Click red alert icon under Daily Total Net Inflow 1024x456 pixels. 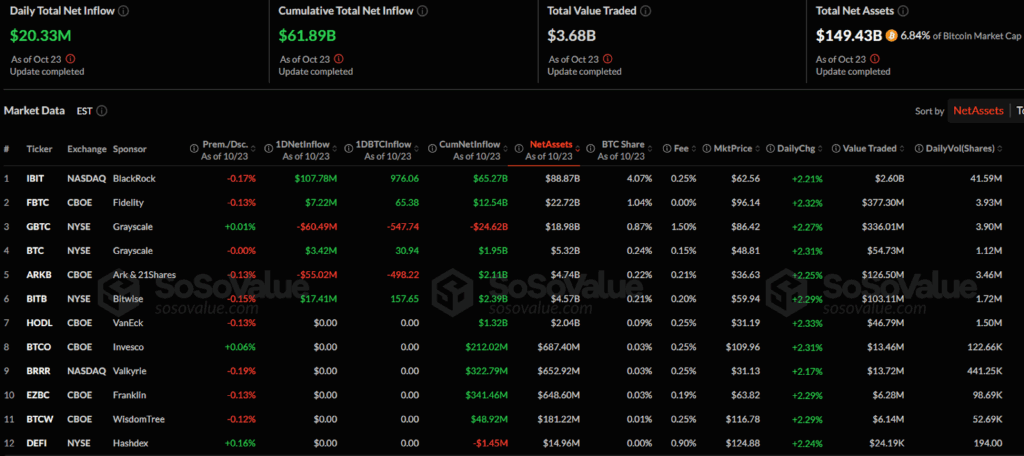pyautogui.click(x=70, y=59)
